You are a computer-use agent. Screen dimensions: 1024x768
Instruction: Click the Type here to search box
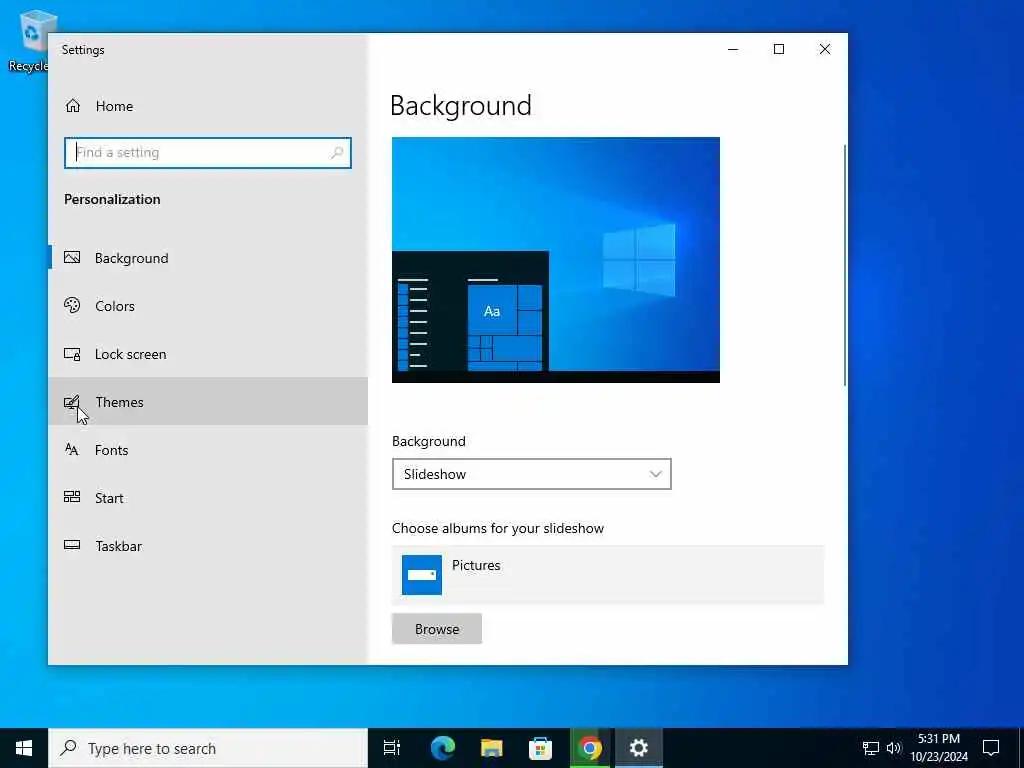point(208,748)
